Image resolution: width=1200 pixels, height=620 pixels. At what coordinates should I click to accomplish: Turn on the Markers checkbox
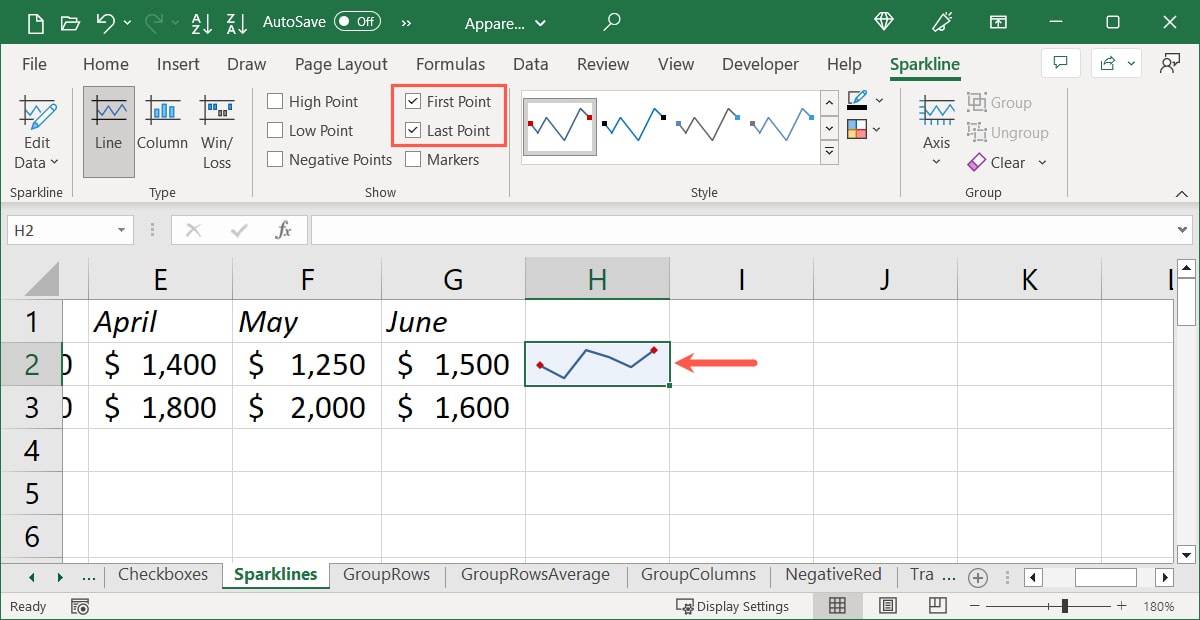coord(413,160)
